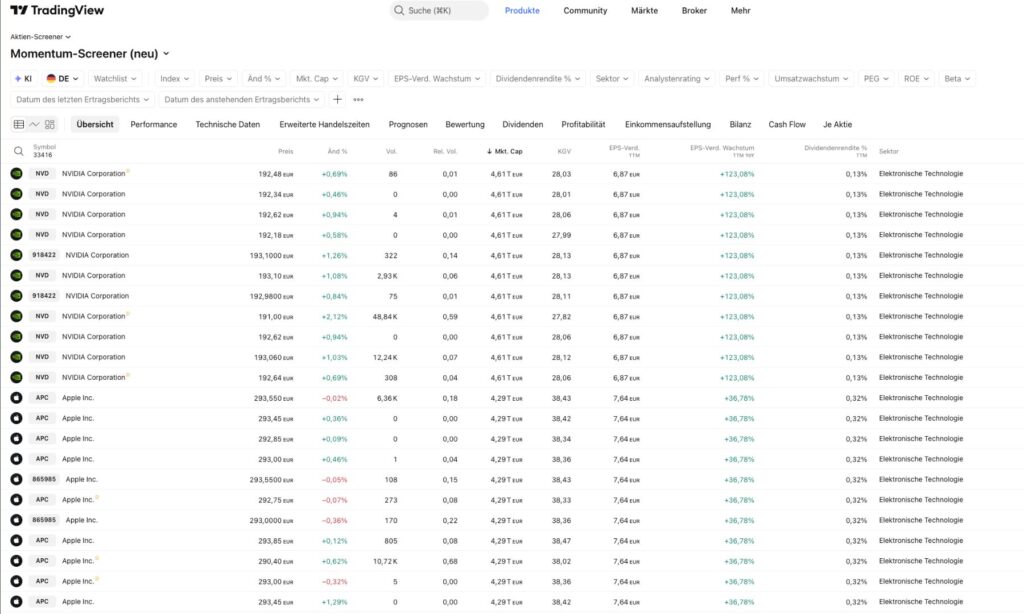Image resolution: width=1024 pixels, height=614 pixels.
Task: Switch to the heatmap view icon
Action: tap(50, 124)
